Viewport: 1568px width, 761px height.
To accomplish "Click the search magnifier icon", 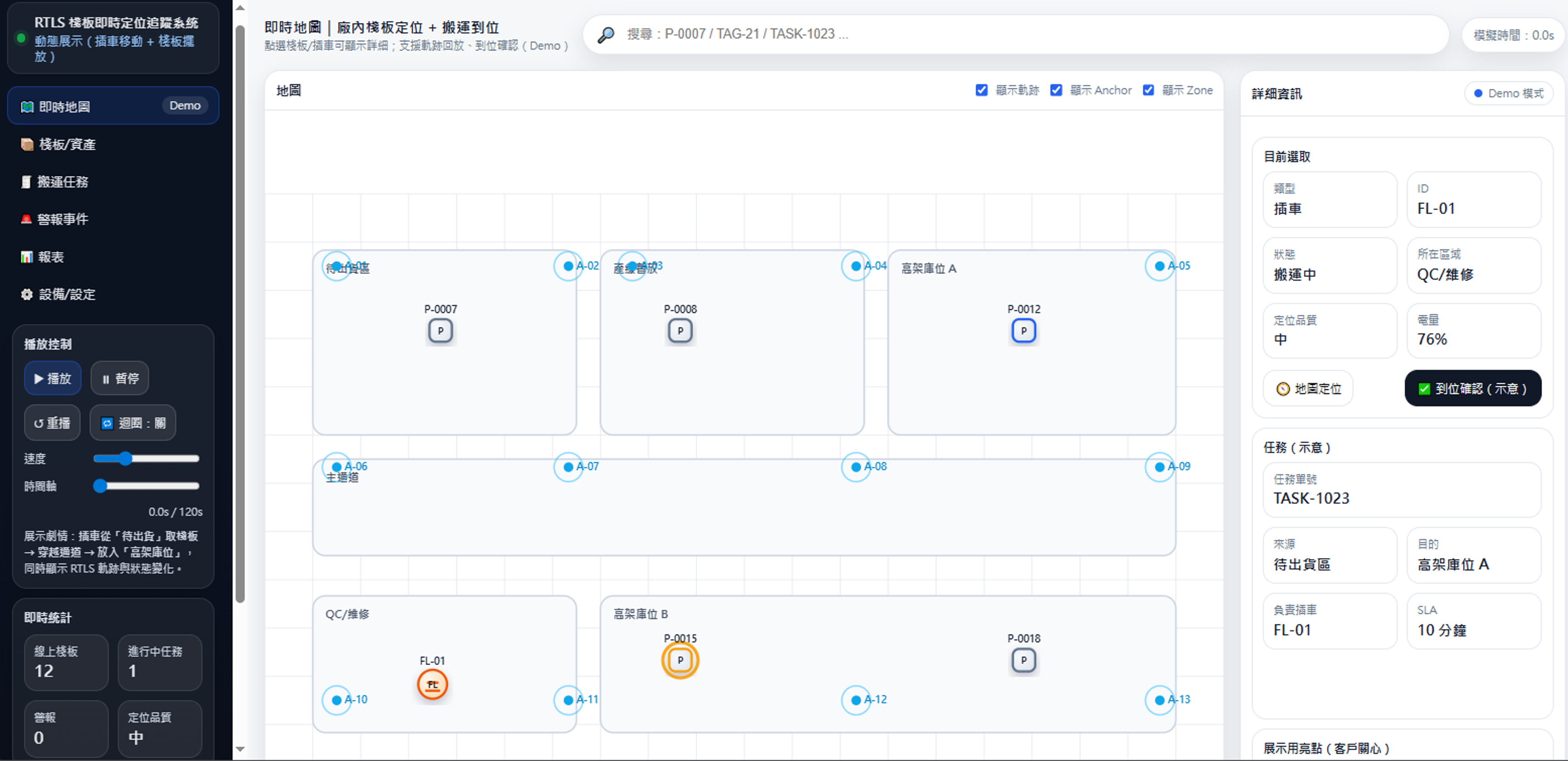I will coord(606,35).
